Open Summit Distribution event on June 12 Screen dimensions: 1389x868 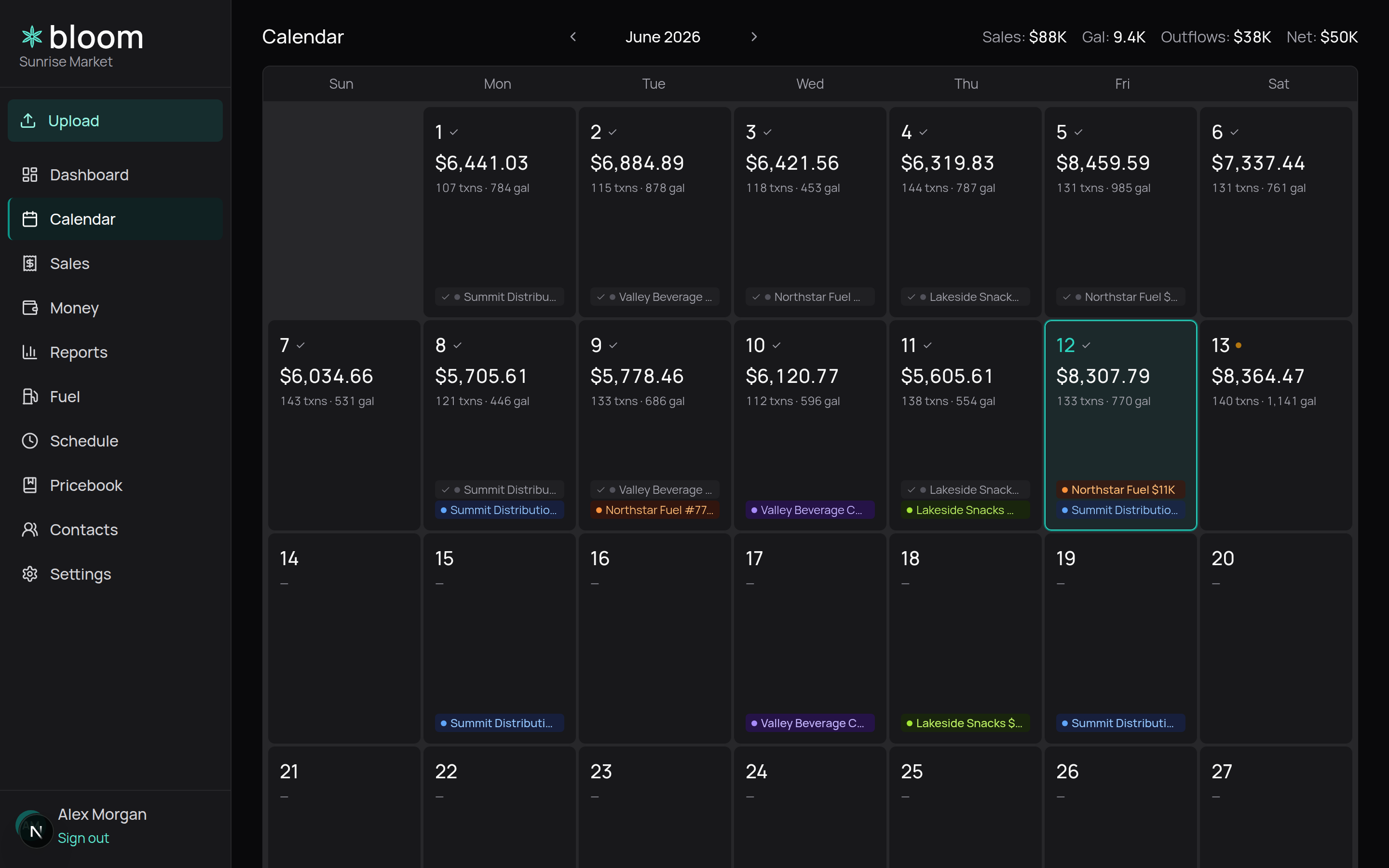tap(1120, 510)
